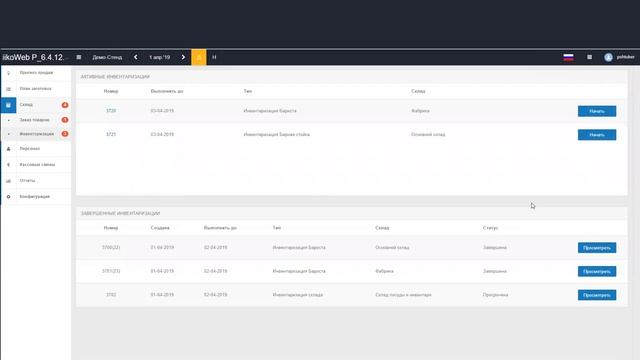Click 'Завершенные инвентаризации' section heading
The width and height of the screenshot is (640, 360).
[120, 213]
